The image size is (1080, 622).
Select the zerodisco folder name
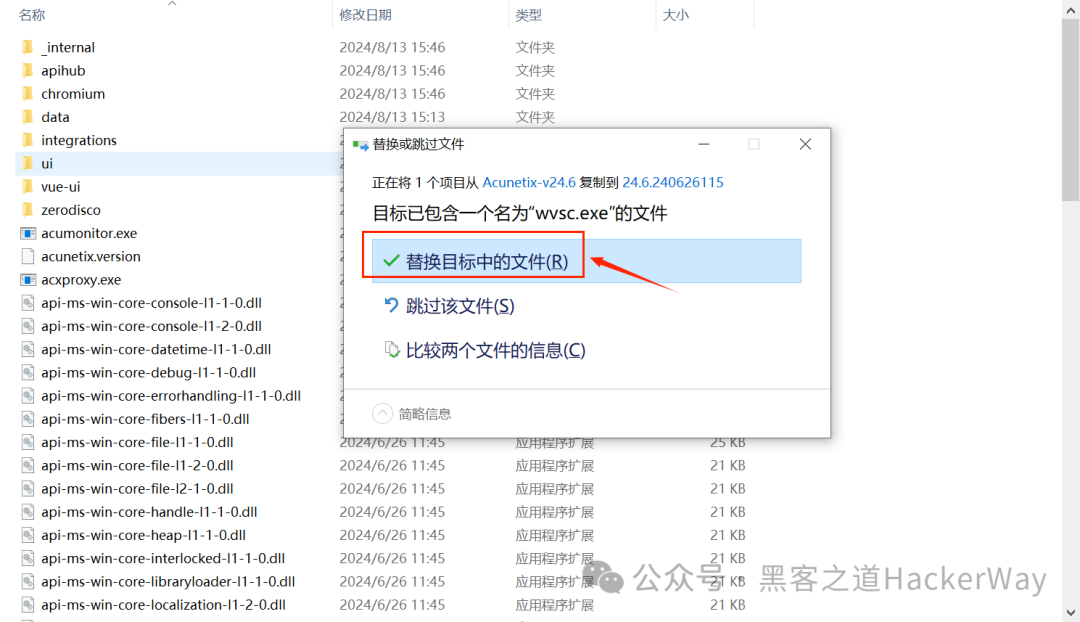click(70, 210)
